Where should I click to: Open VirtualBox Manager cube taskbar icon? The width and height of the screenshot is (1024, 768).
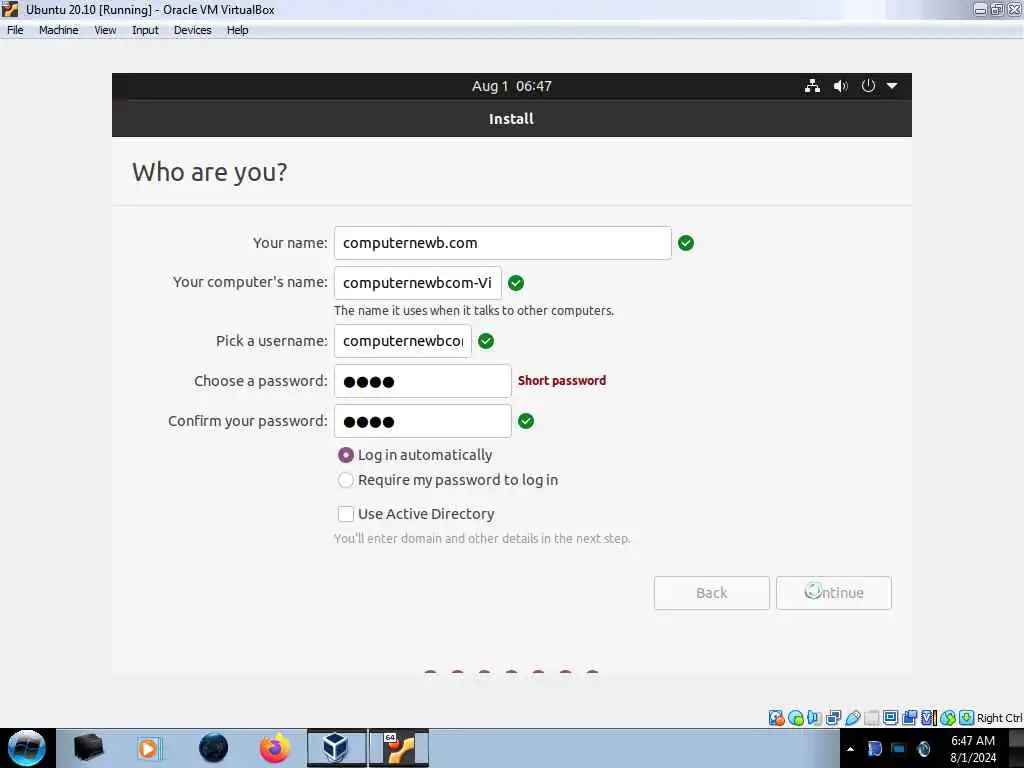[336, 748]
